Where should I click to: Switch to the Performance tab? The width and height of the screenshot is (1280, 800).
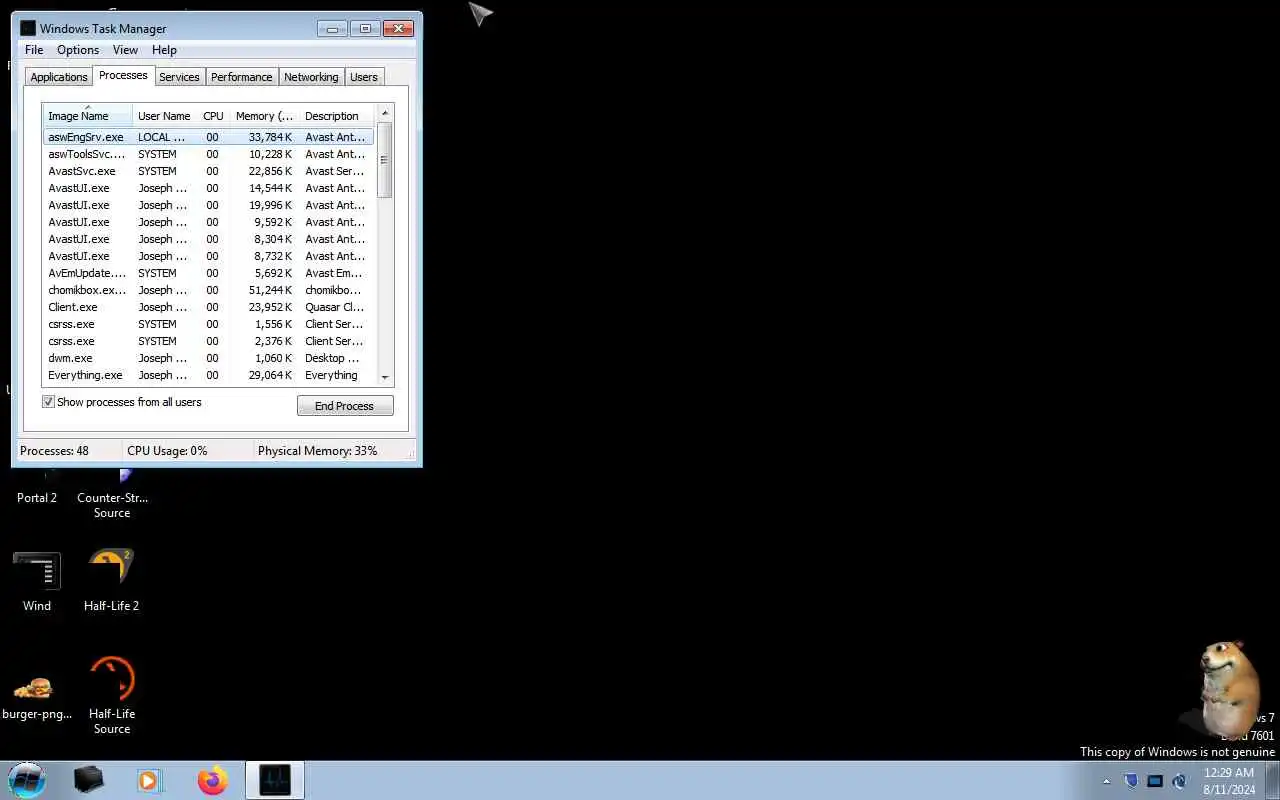[x=241, y=77]
